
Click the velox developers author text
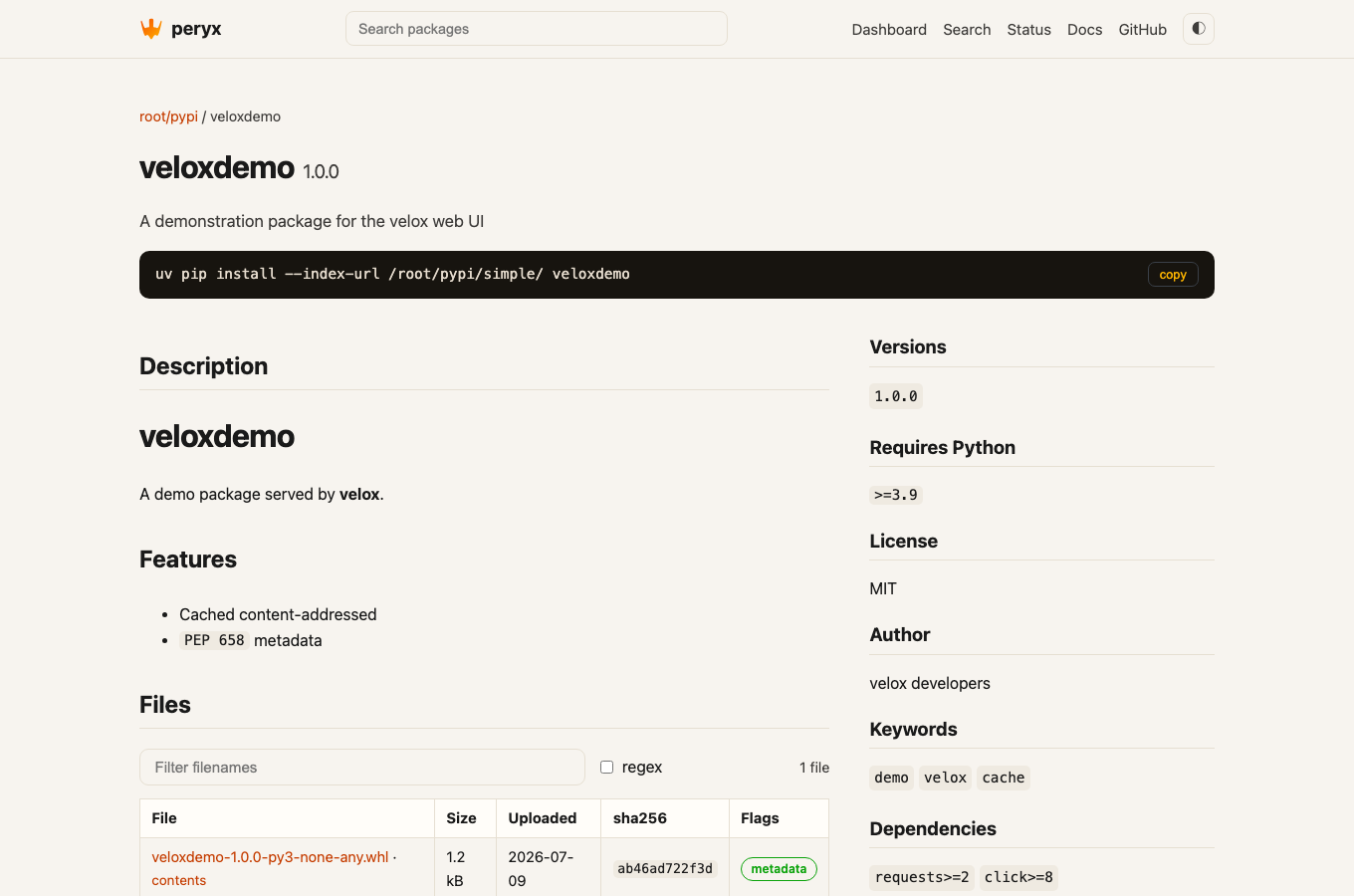coord(930,683)
